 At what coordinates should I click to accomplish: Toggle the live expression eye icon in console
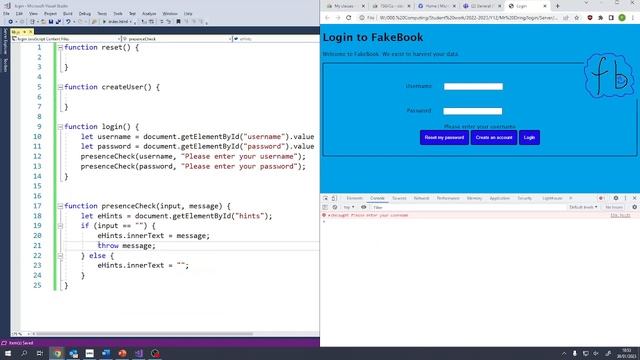pos(363,207)
